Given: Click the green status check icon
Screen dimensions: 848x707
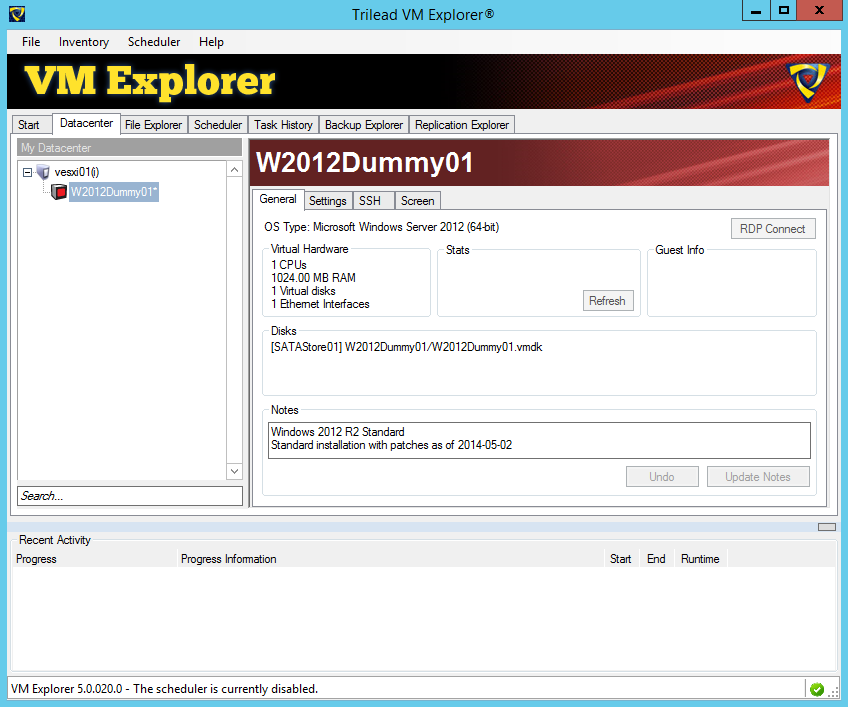Looking at the screenshot, I should (817, 689).
